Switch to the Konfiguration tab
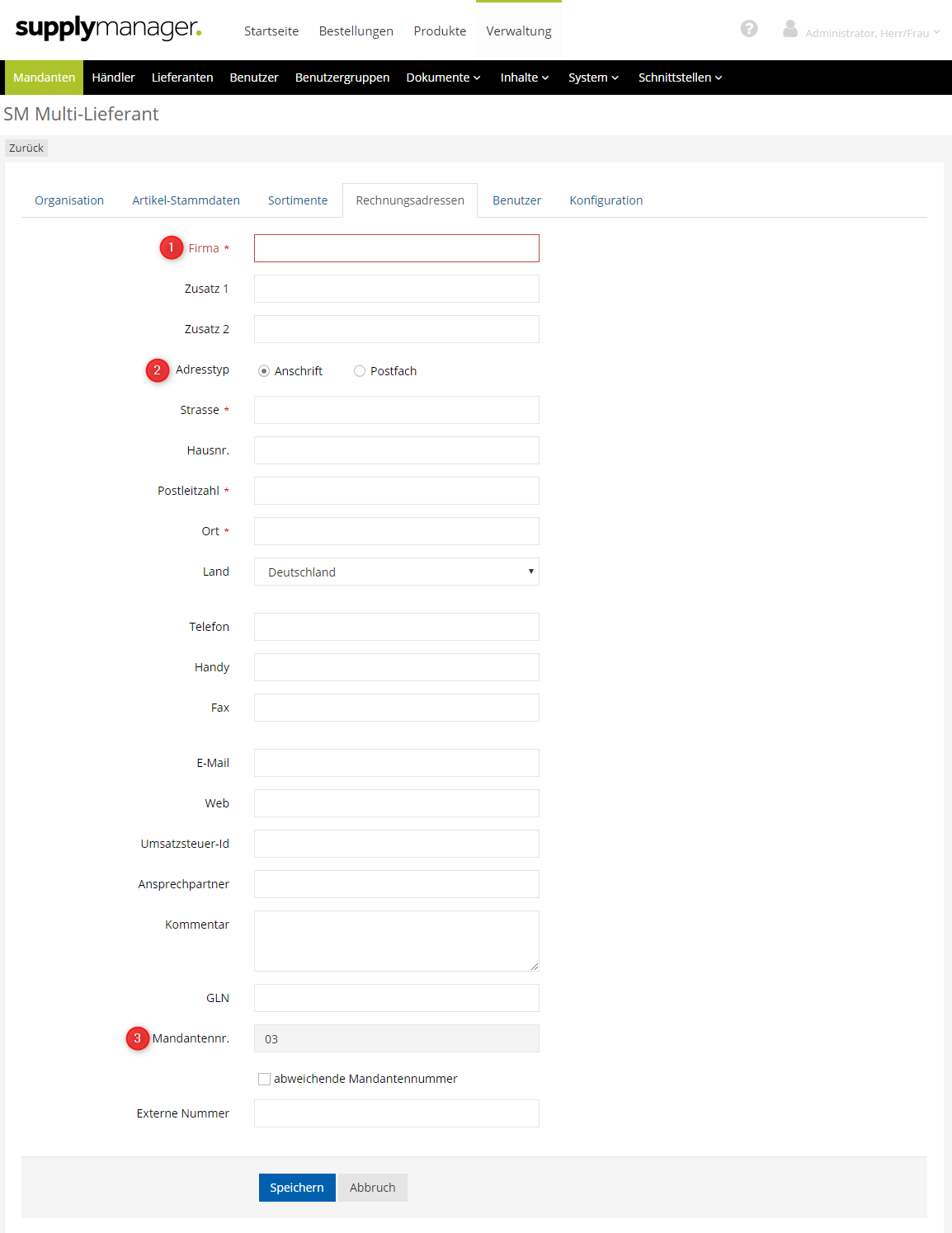The image size is (952, 1233). click(606, 200)
